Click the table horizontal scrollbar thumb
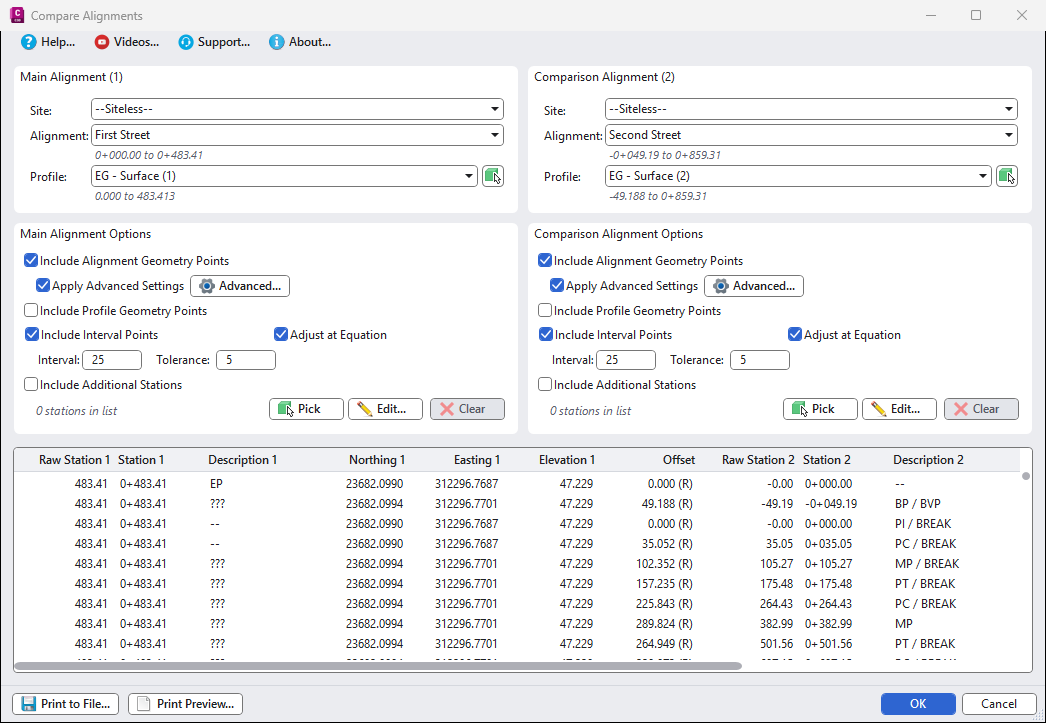The image size is (1046, 723). tap(378, 666)
